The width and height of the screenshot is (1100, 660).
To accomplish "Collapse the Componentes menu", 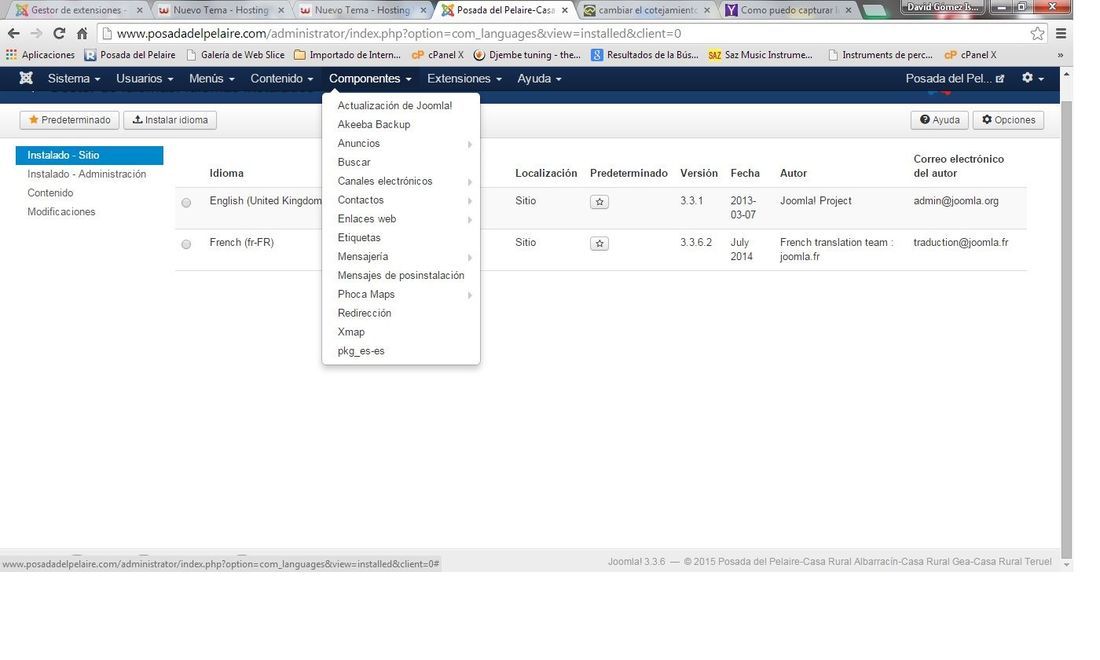I will click(370, 79).
